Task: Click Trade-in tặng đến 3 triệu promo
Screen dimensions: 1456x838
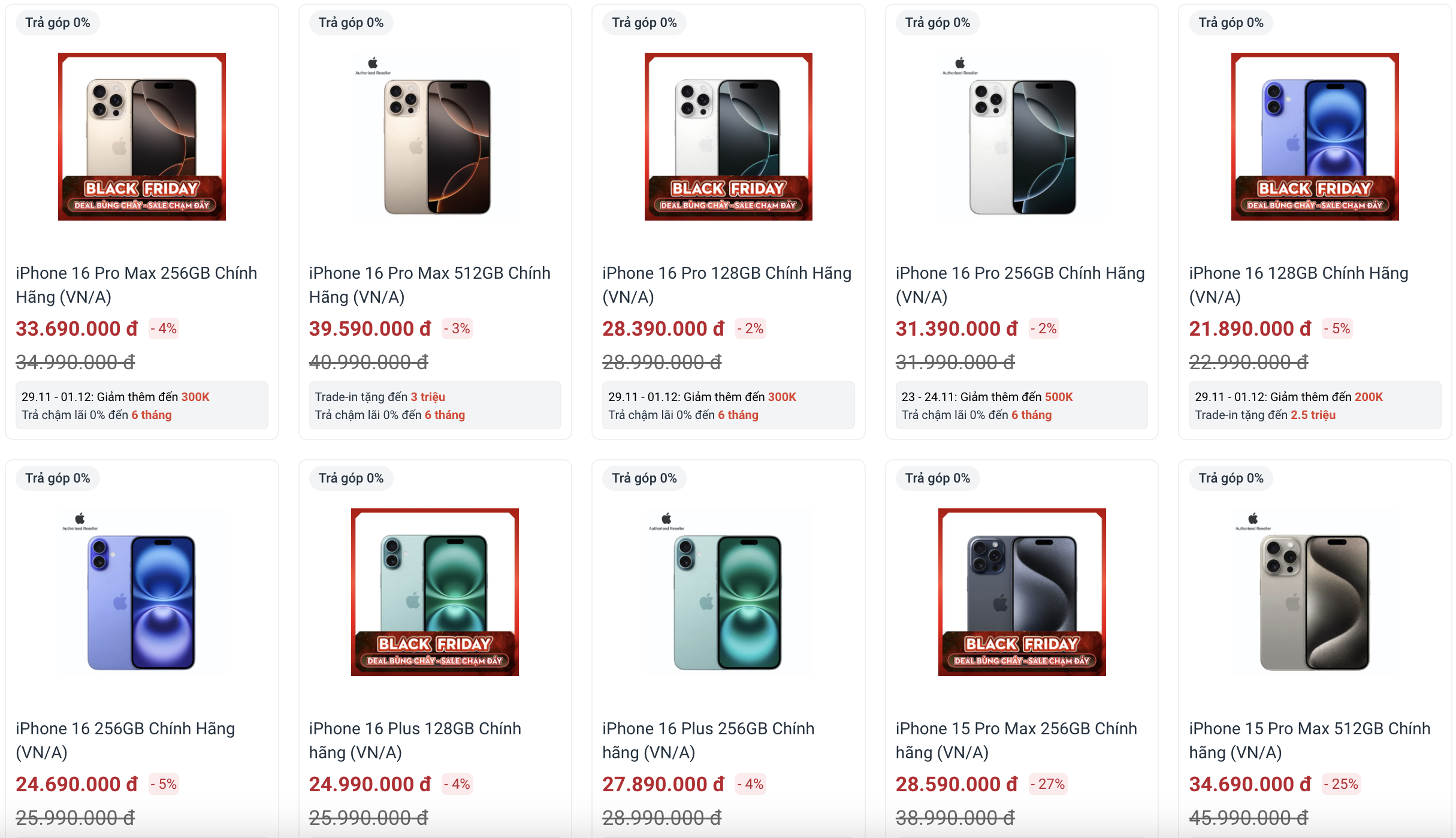Action: click(380, 397)
